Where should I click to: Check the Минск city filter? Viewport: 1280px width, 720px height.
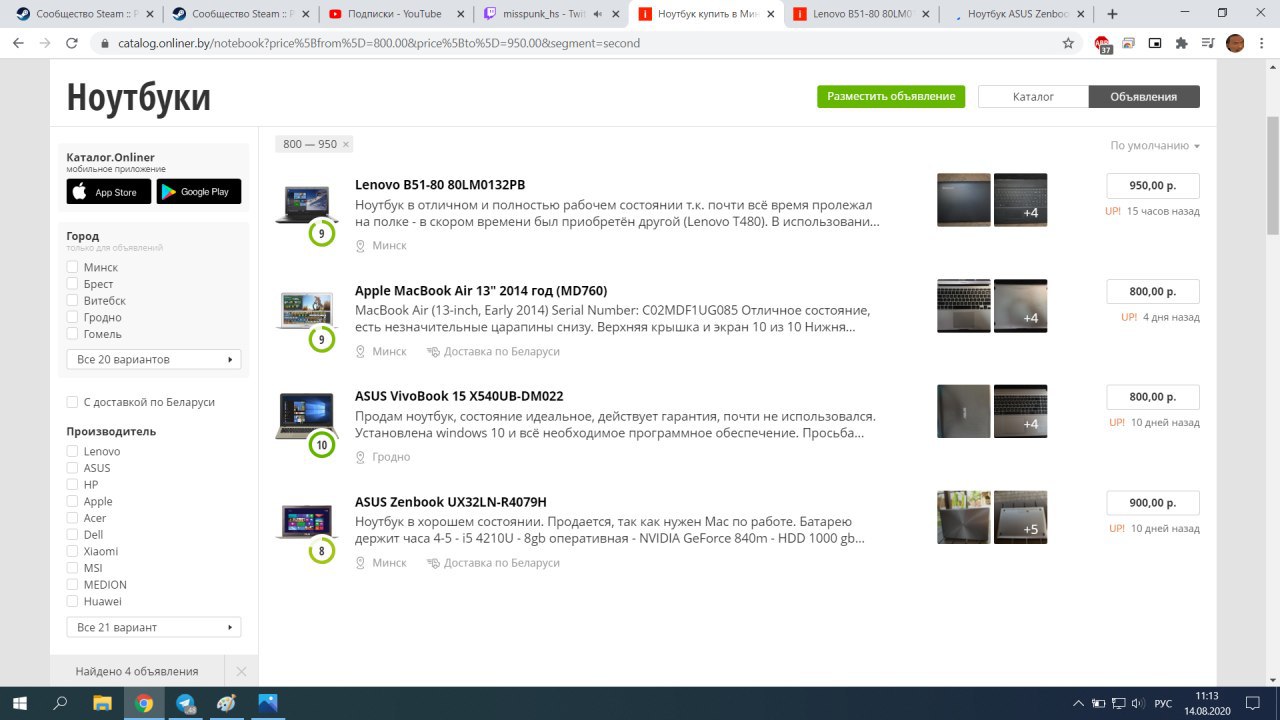coord(72,267)
